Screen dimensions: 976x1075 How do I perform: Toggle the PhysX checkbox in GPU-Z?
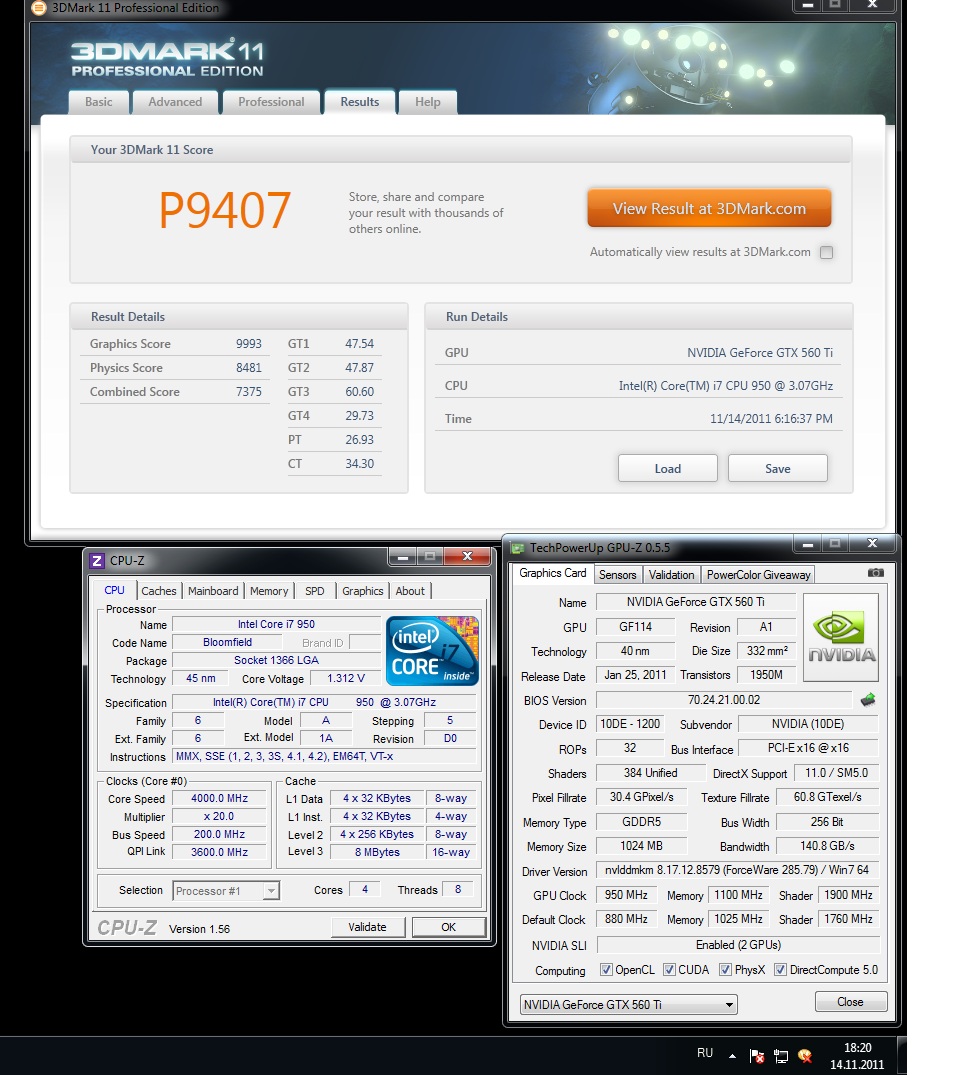click(x=725, y=969)
